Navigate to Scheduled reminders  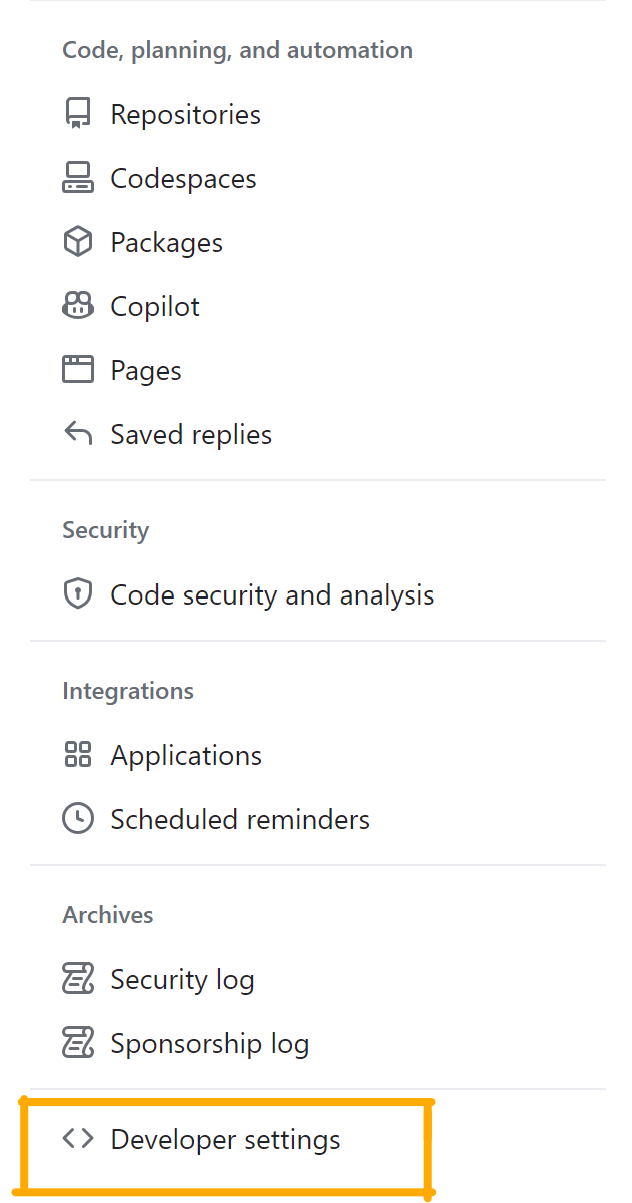coord(240,819)
